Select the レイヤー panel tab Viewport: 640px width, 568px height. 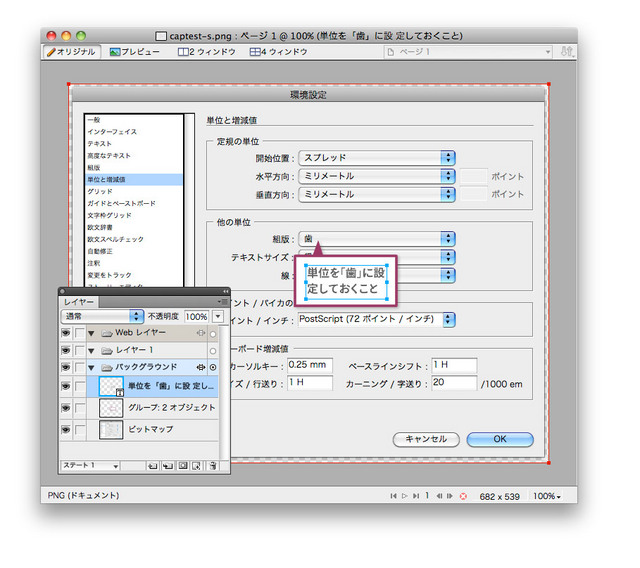click(x=79, y=302)
